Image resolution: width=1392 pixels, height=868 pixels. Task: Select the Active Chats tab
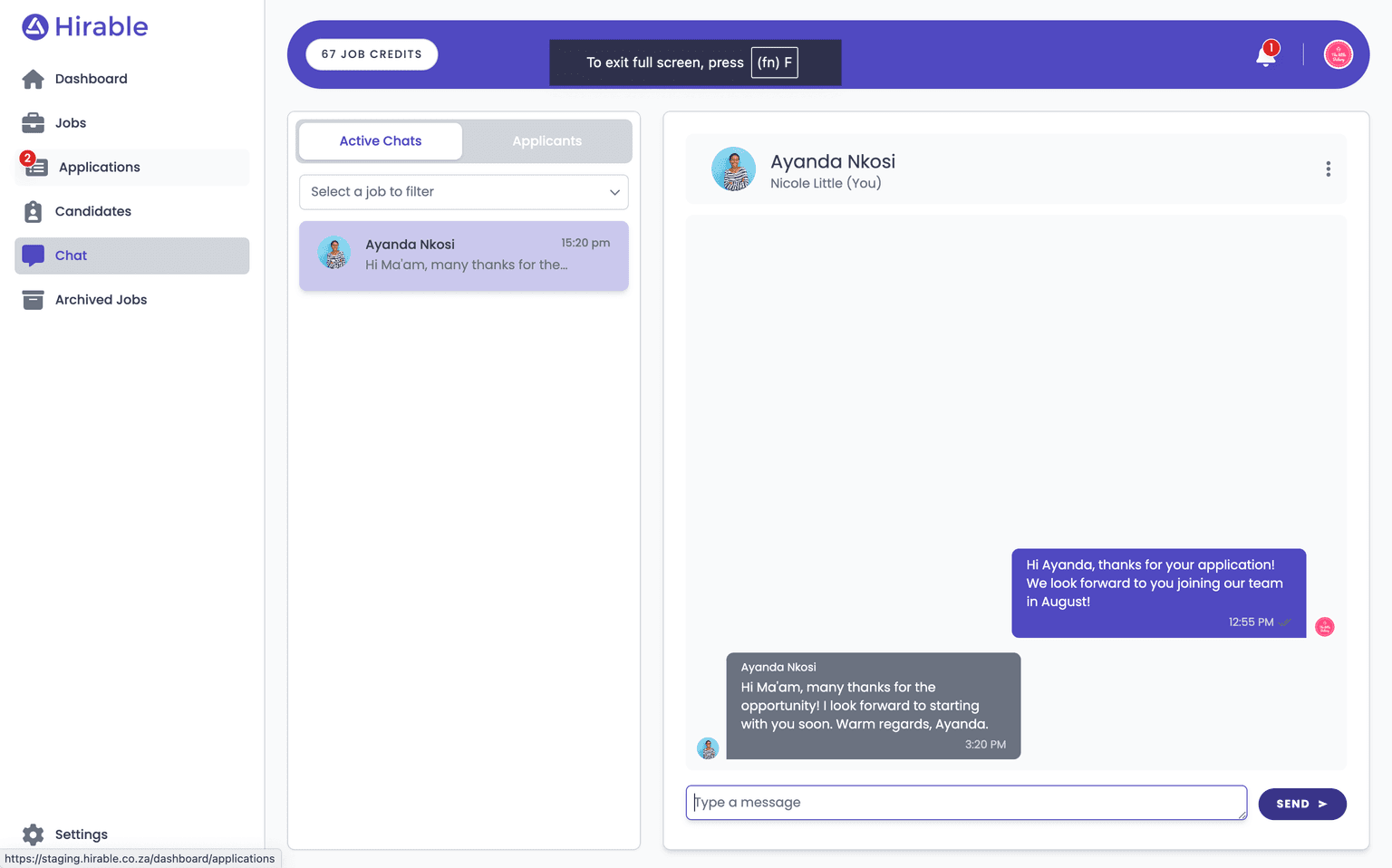click(381, 141)
